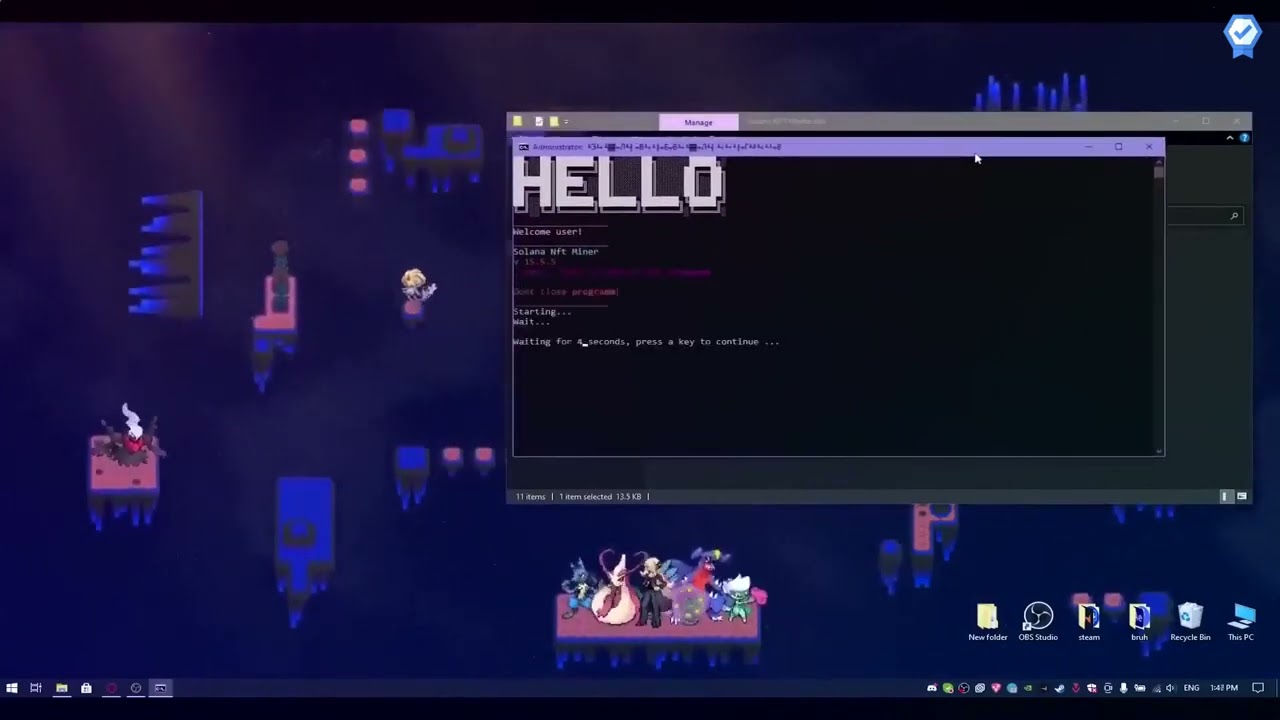
Task: Open Microsoft Store from the taskbar
Action: (86, 688)
